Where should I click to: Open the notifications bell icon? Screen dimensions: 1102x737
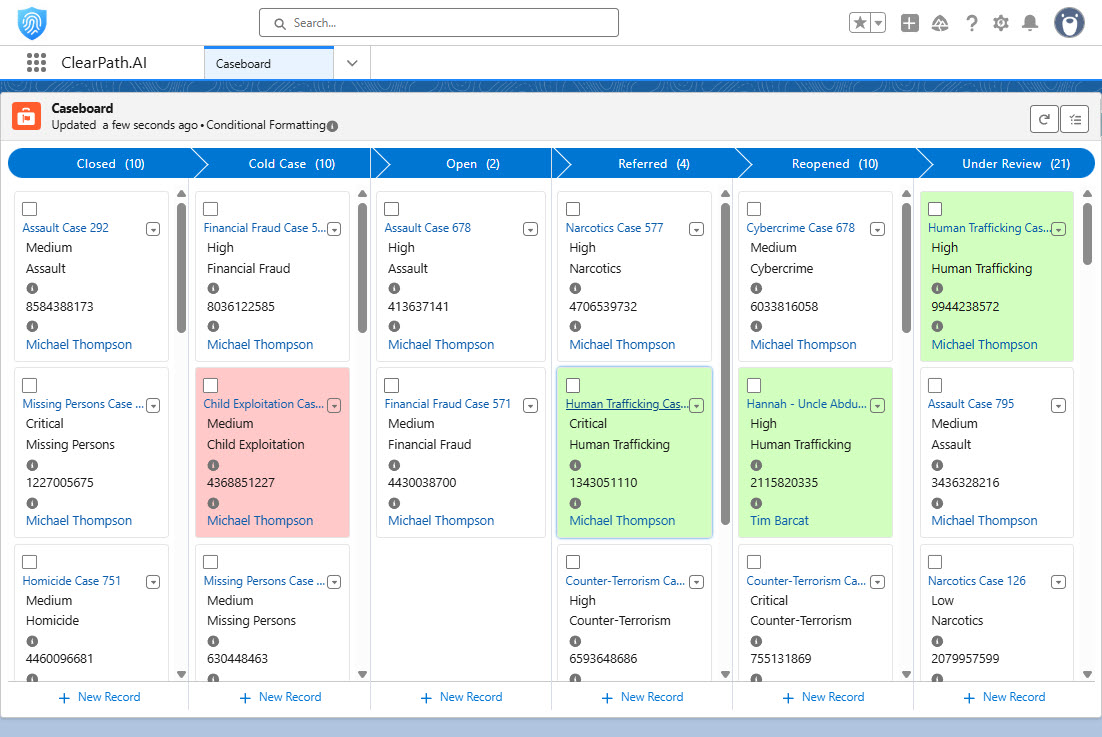point(1030,23)
